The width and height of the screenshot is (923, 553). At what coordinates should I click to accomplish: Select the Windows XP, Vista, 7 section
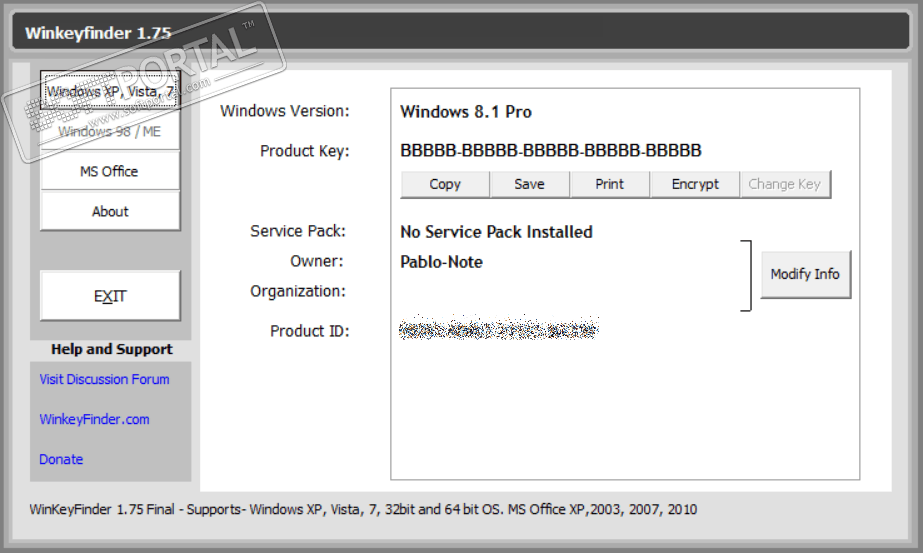110,91
